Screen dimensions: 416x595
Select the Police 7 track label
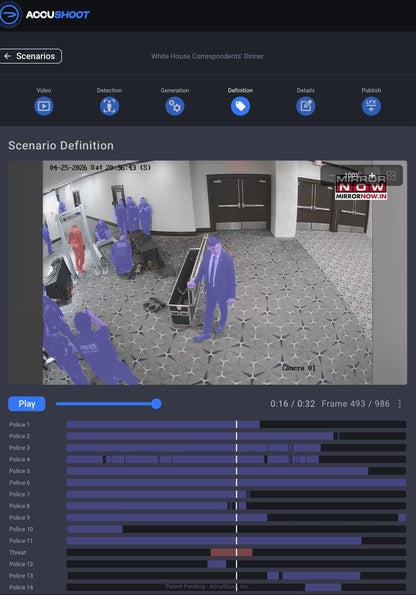[x=19, y=494]
